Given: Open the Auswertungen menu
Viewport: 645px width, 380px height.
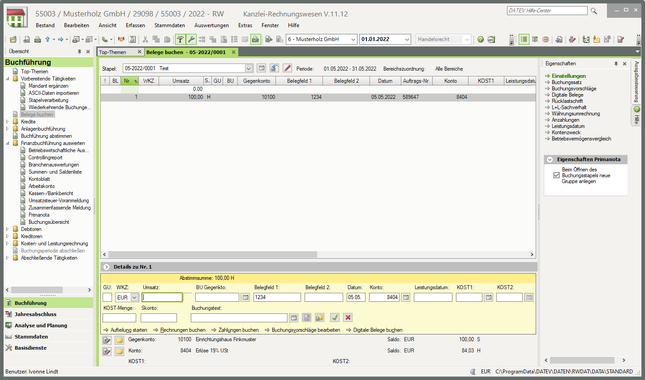Looking at the screenshot, I should 212,25.
